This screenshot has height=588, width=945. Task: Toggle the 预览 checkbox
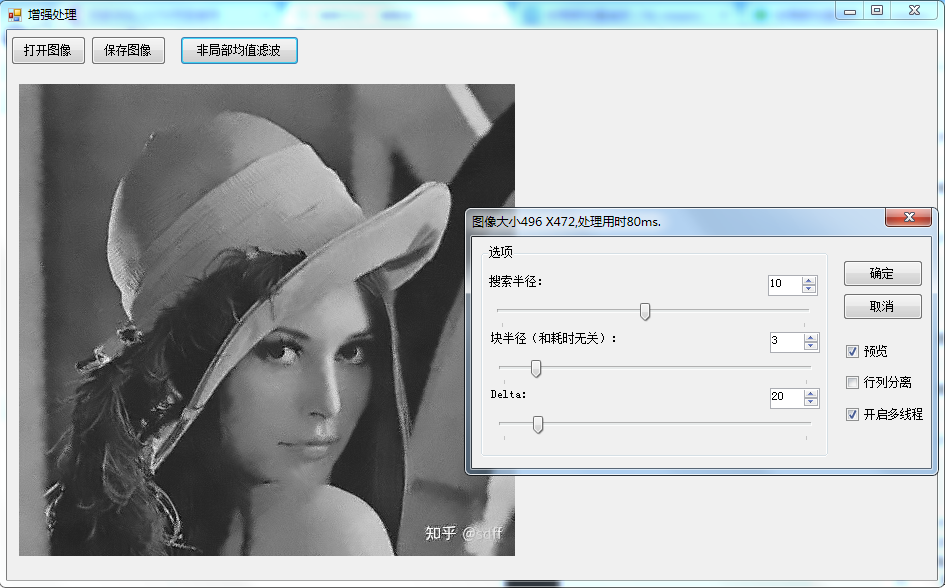(852, 352)
